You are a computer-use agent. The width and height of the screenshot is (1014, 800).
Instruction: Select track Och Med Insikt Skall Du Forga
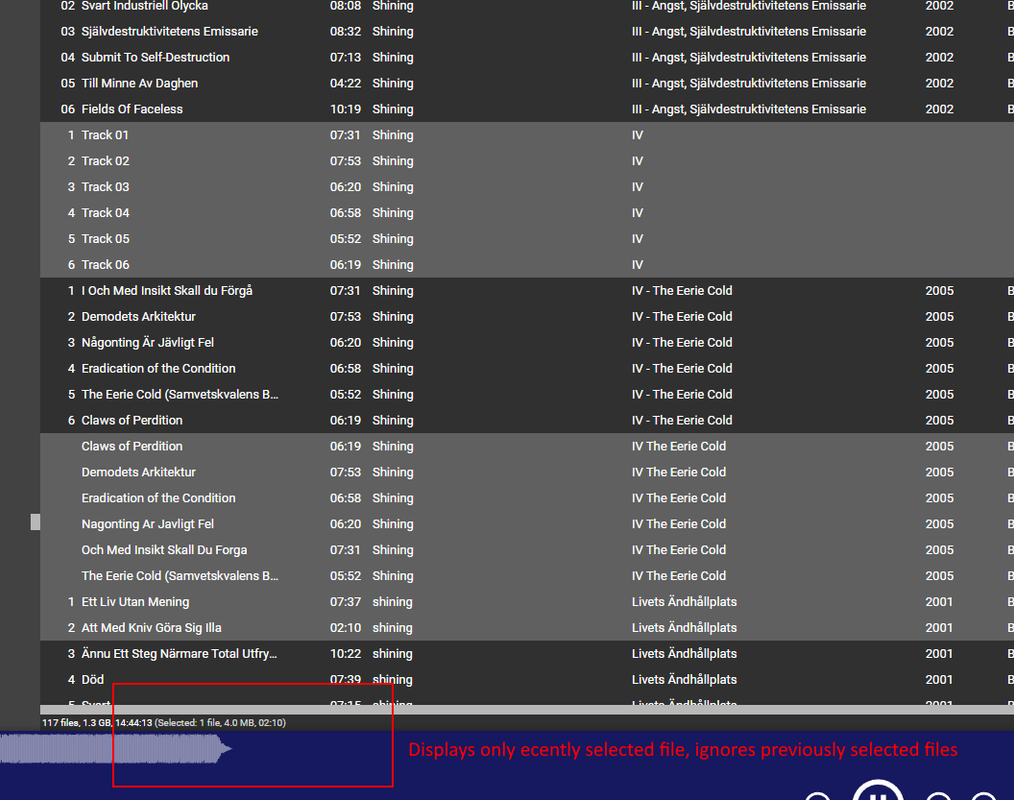(527, 550)
